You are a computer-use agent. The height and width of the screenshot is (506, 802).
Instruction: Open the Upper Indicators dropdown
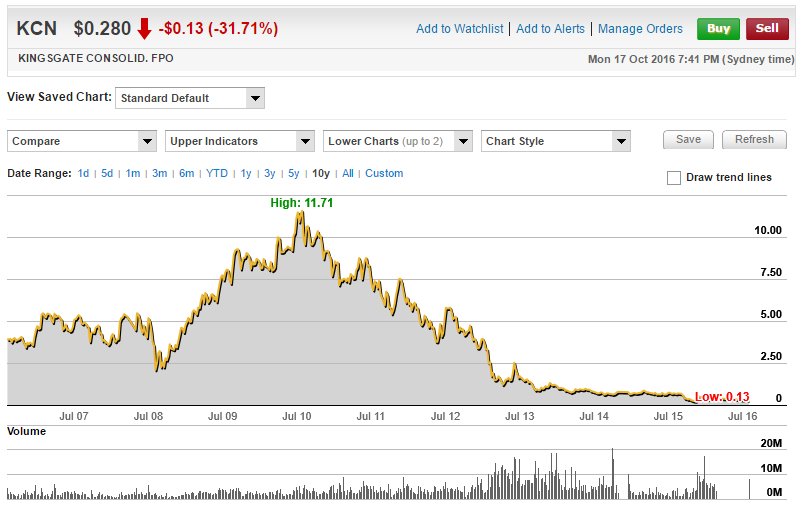pos(240,141)
